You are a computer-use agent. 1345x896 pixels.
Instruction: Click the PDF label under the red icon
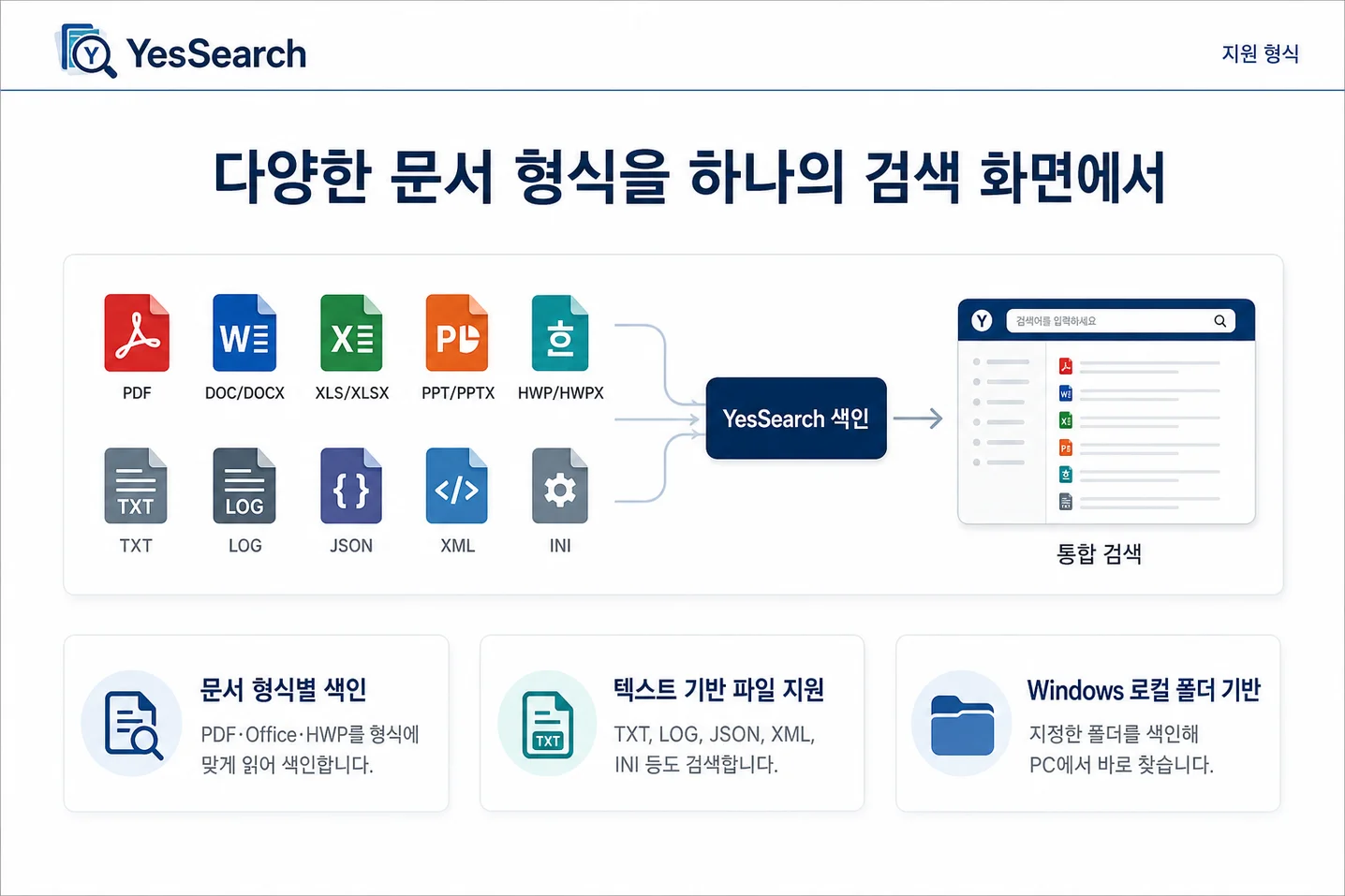click(137, 393)
